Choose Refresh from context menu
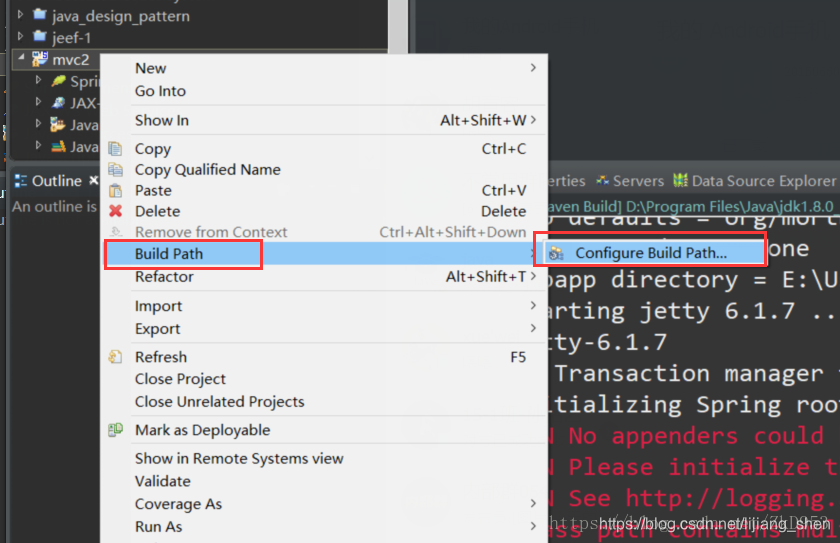This screenshot has height=543, width=840. [324, 357]
